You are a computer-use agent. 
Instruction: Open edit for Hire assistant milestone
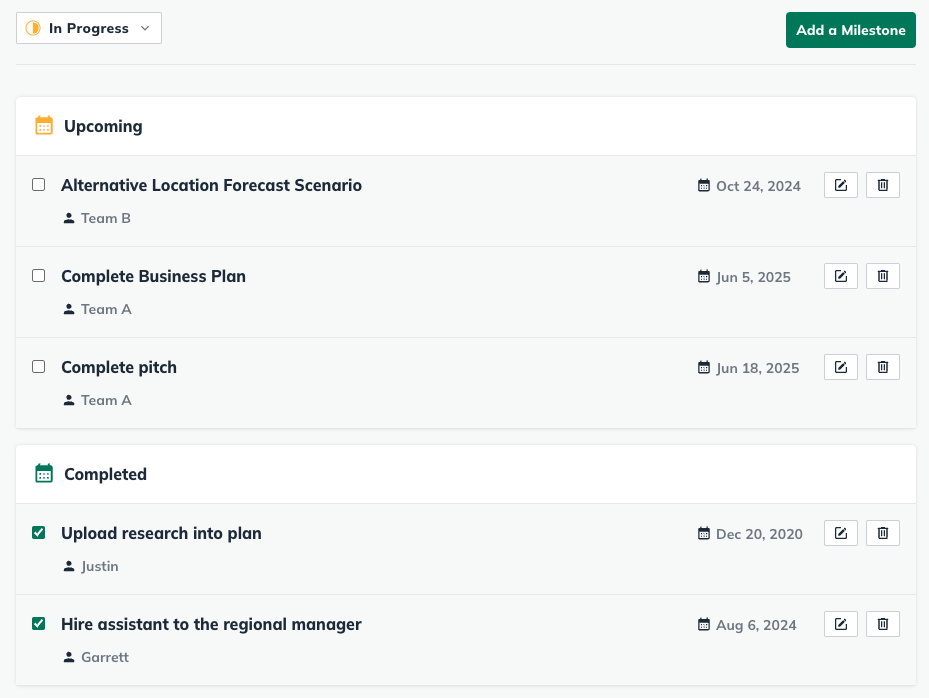840,624
